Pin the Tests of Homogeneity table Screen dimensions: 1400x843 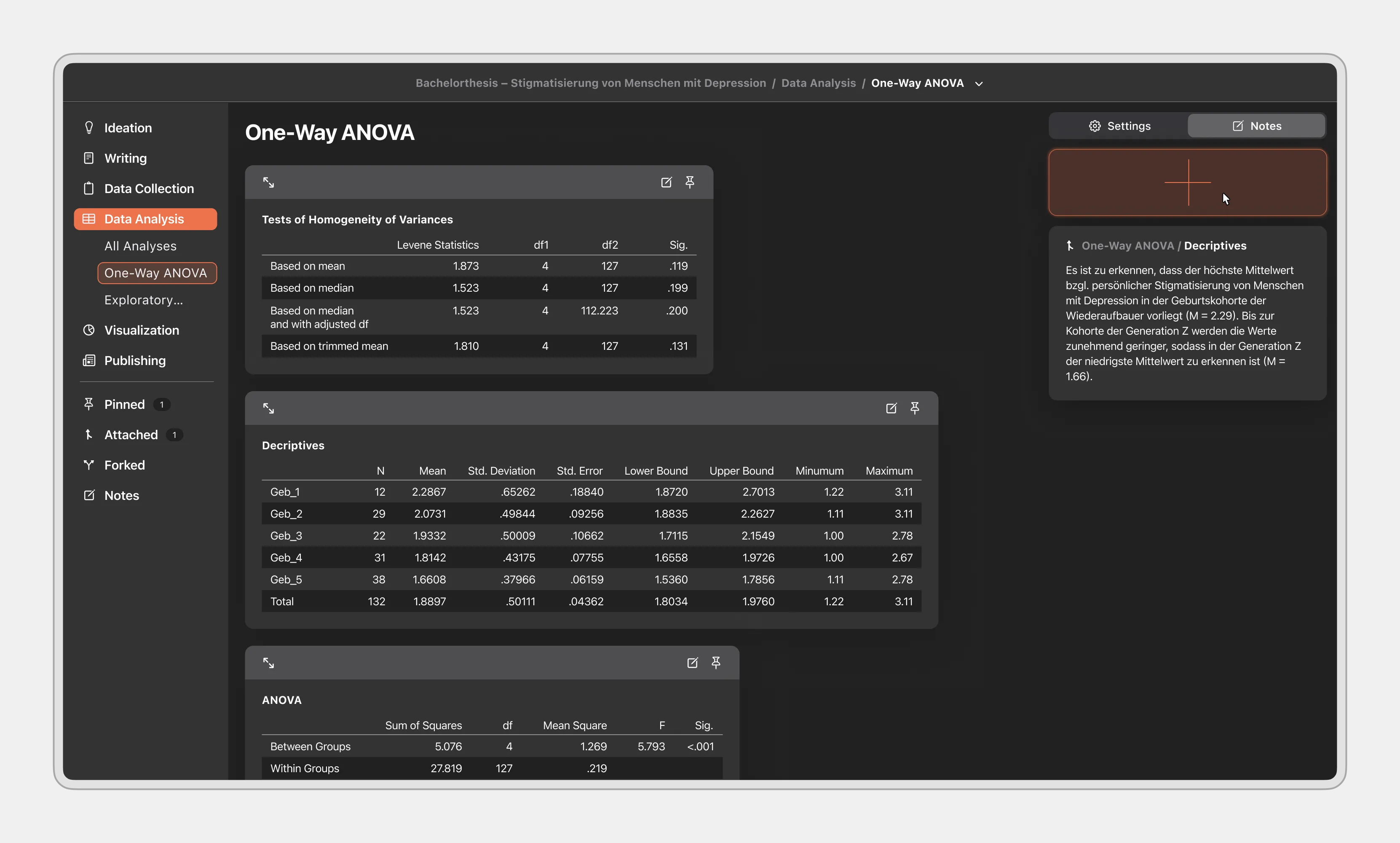click(x=690, y=182)
